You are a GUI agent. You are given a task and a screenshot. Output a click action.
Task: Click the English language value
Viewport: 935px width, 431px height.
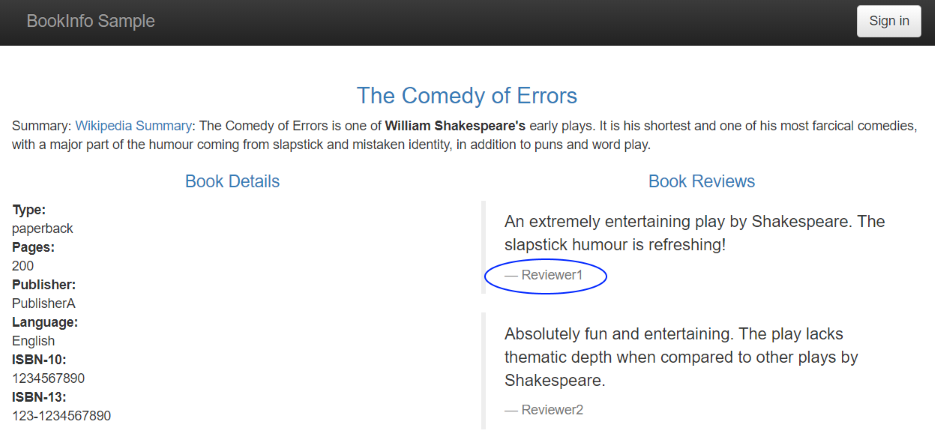click(x=33, y=341)
